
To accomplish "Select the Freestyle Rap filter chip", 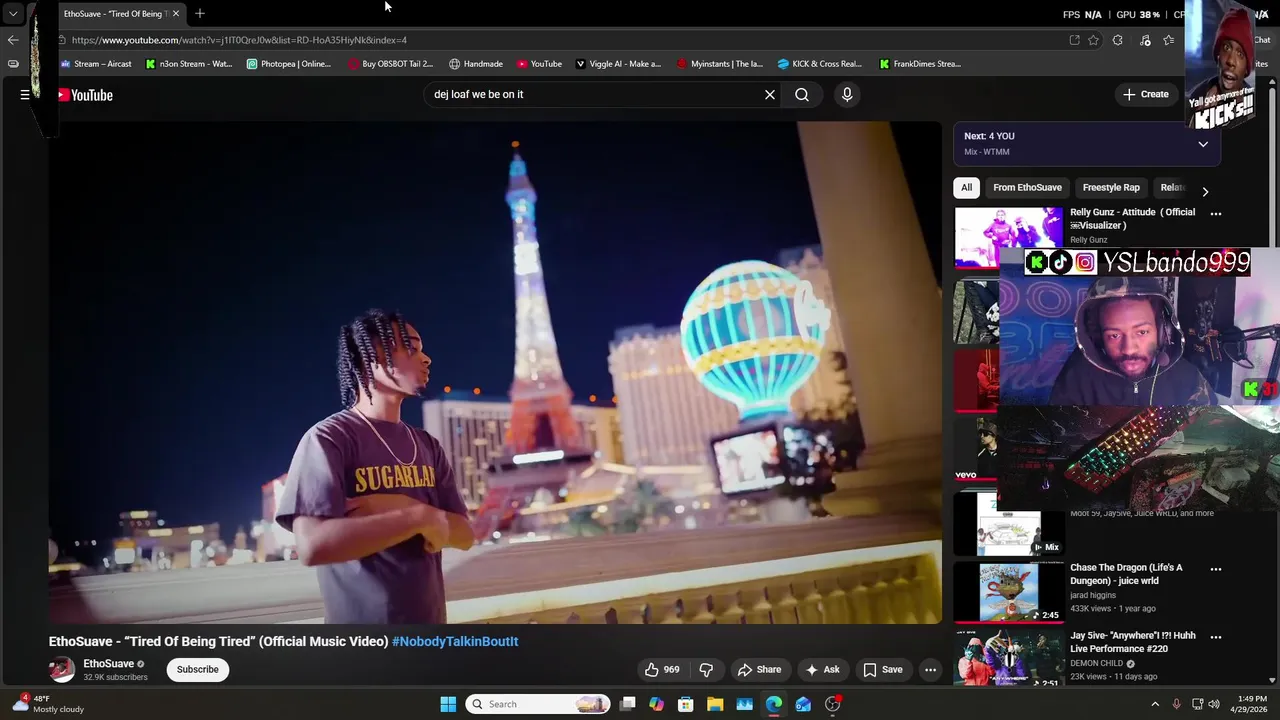I will (x=1111, y=188).
